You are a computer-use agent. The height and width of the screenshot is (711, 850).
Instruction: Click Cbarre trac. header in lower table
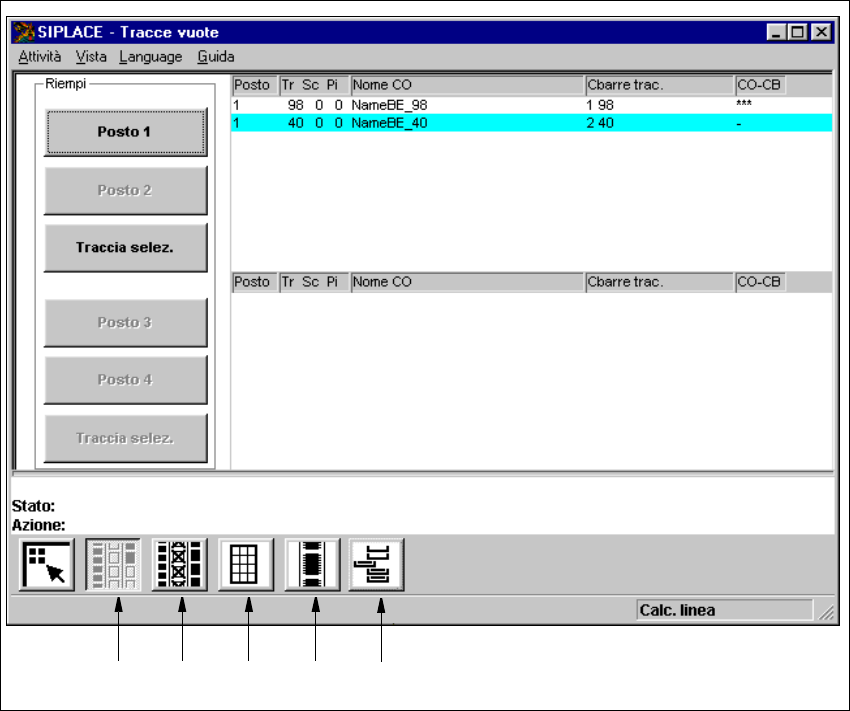660,282
